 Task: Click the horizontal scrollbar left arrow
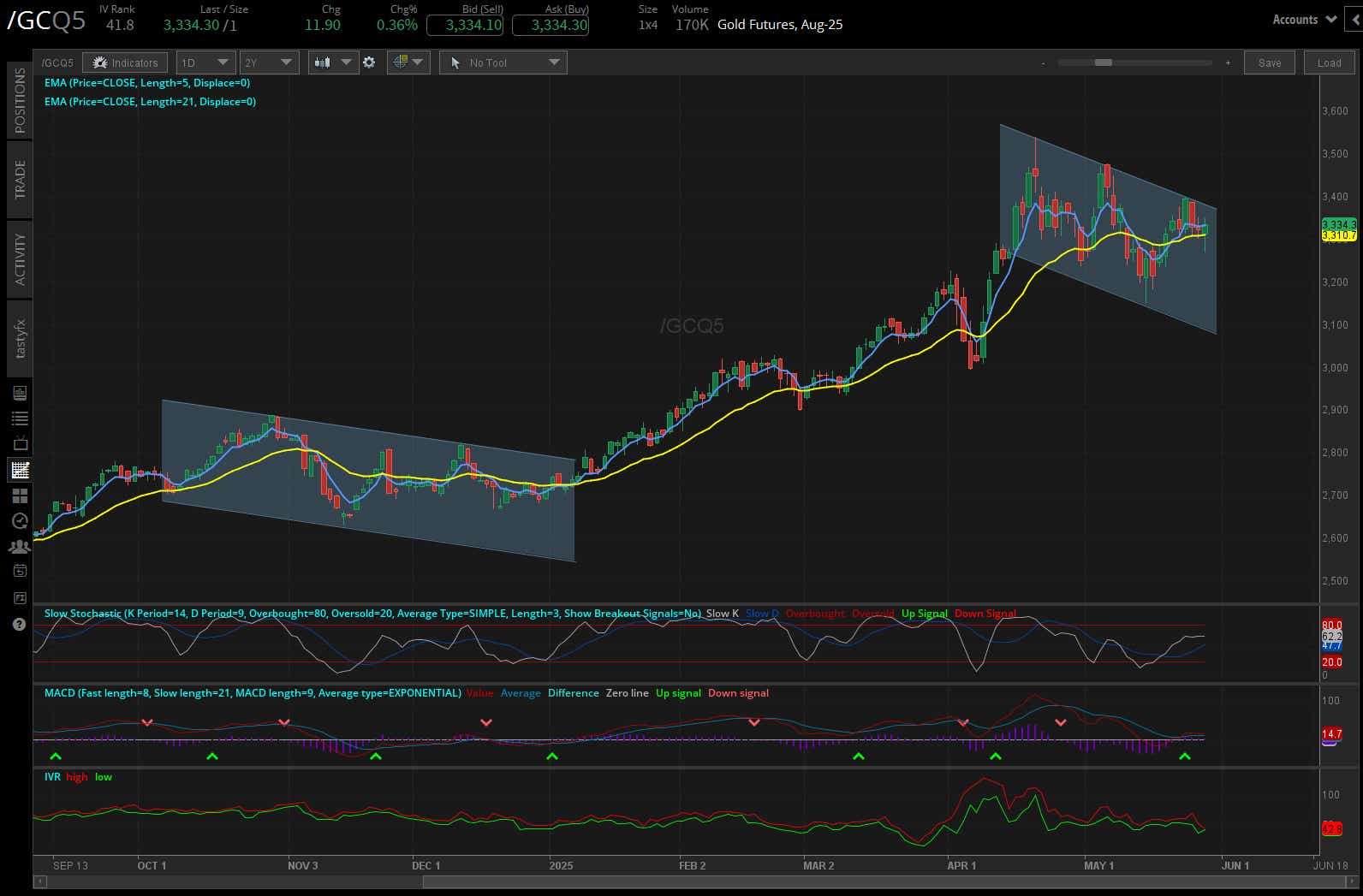[x=39, y=881]
